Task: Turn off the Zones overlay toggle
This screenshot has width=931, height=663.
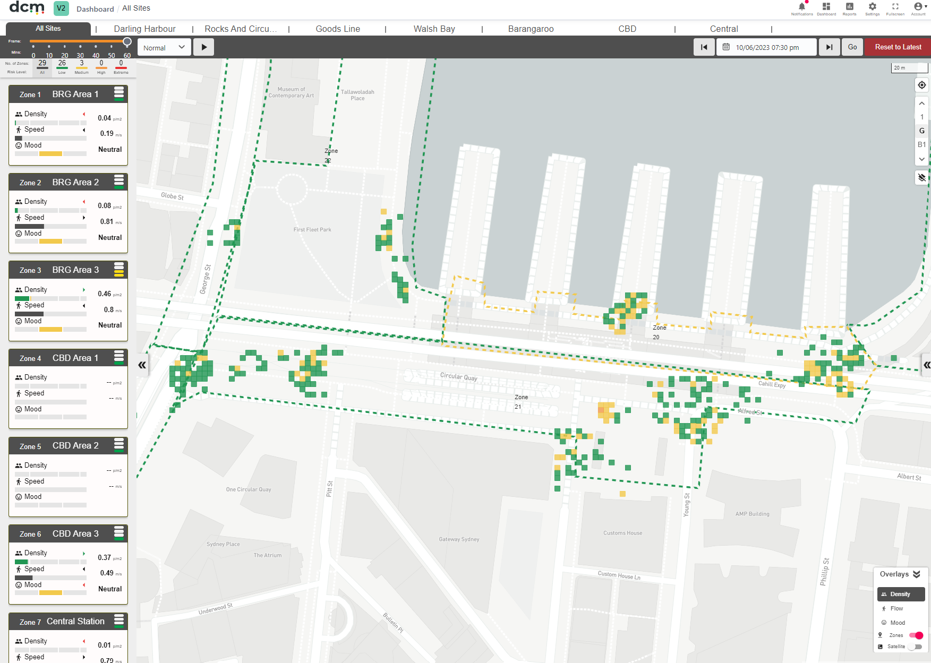Action: click(916, 635)
